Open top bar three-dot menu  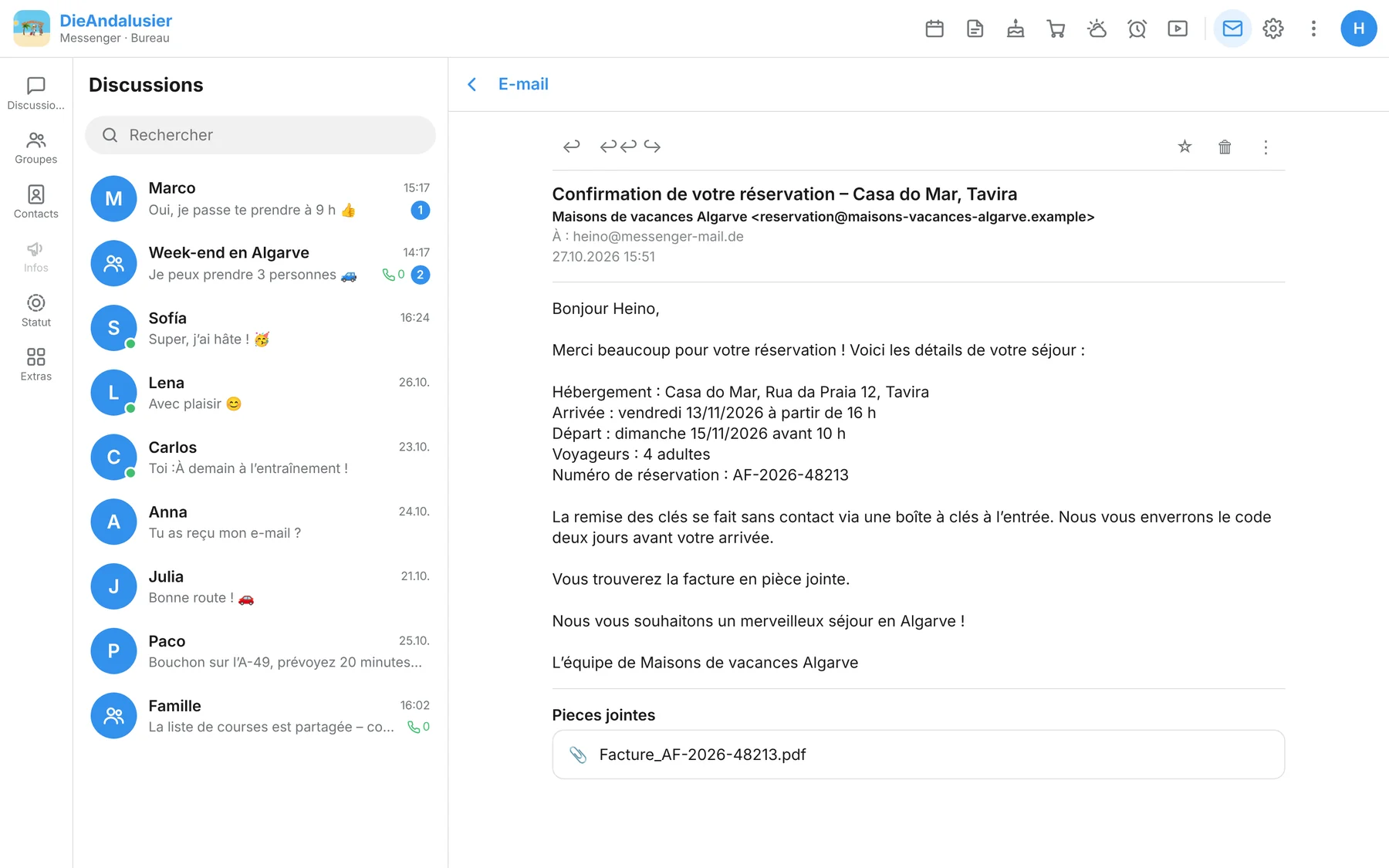click(x=1313, y=29)
